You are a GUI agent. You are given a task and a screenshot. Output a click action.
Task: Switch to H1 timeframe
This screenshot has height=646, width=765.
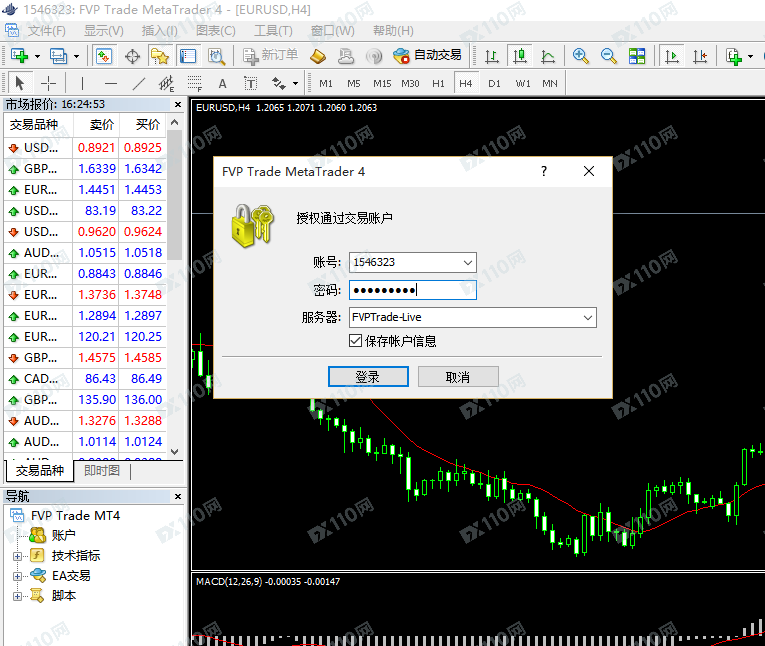tap(438, 83)
